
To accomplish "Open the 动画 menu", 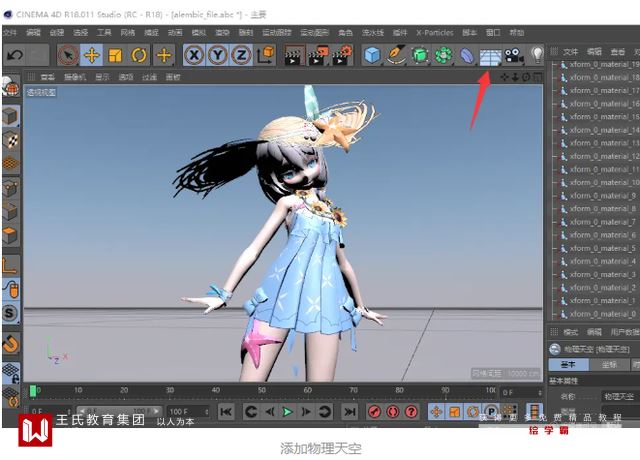I will 175,32.
